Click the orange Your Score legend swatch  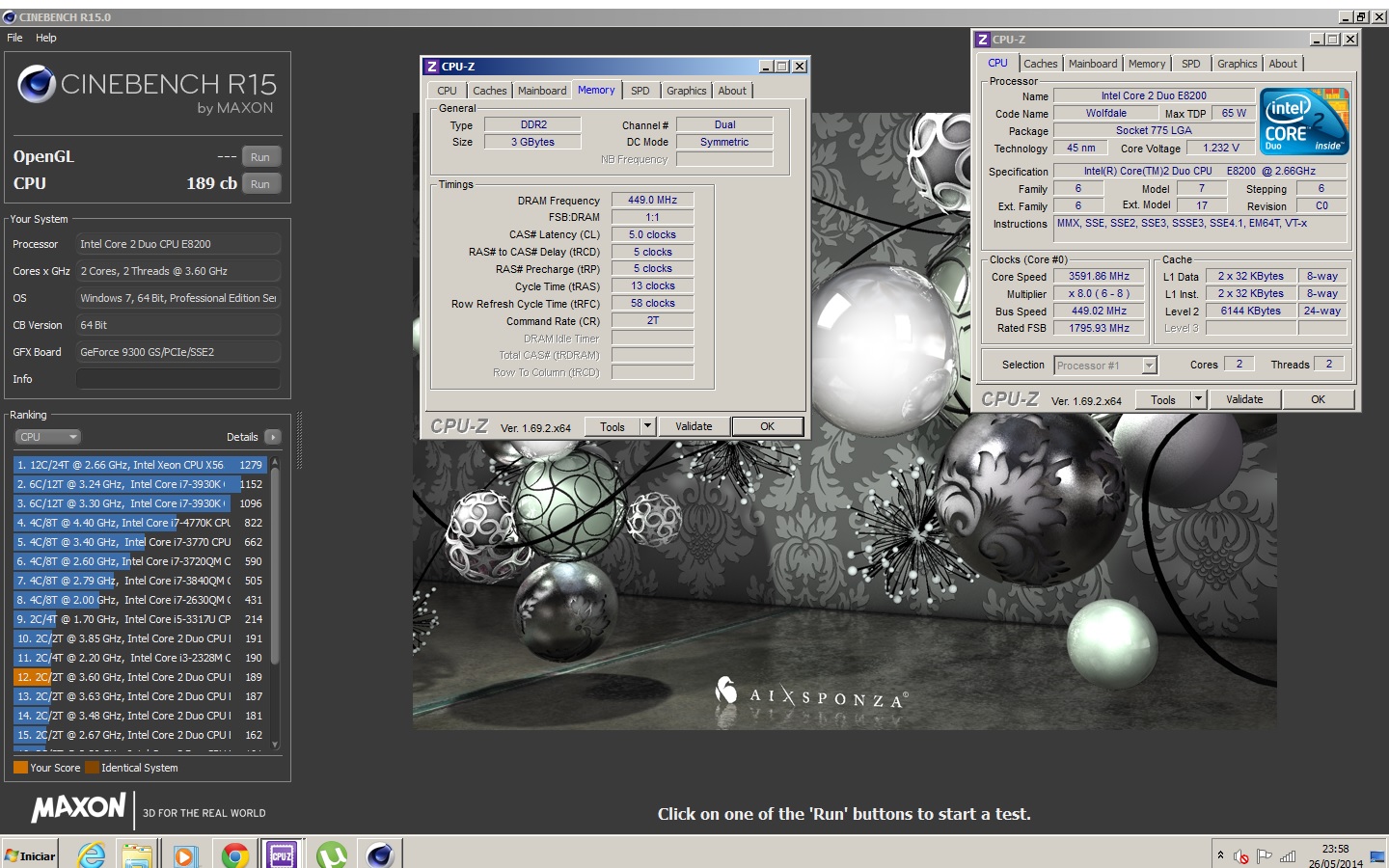(x=20, y=768)
